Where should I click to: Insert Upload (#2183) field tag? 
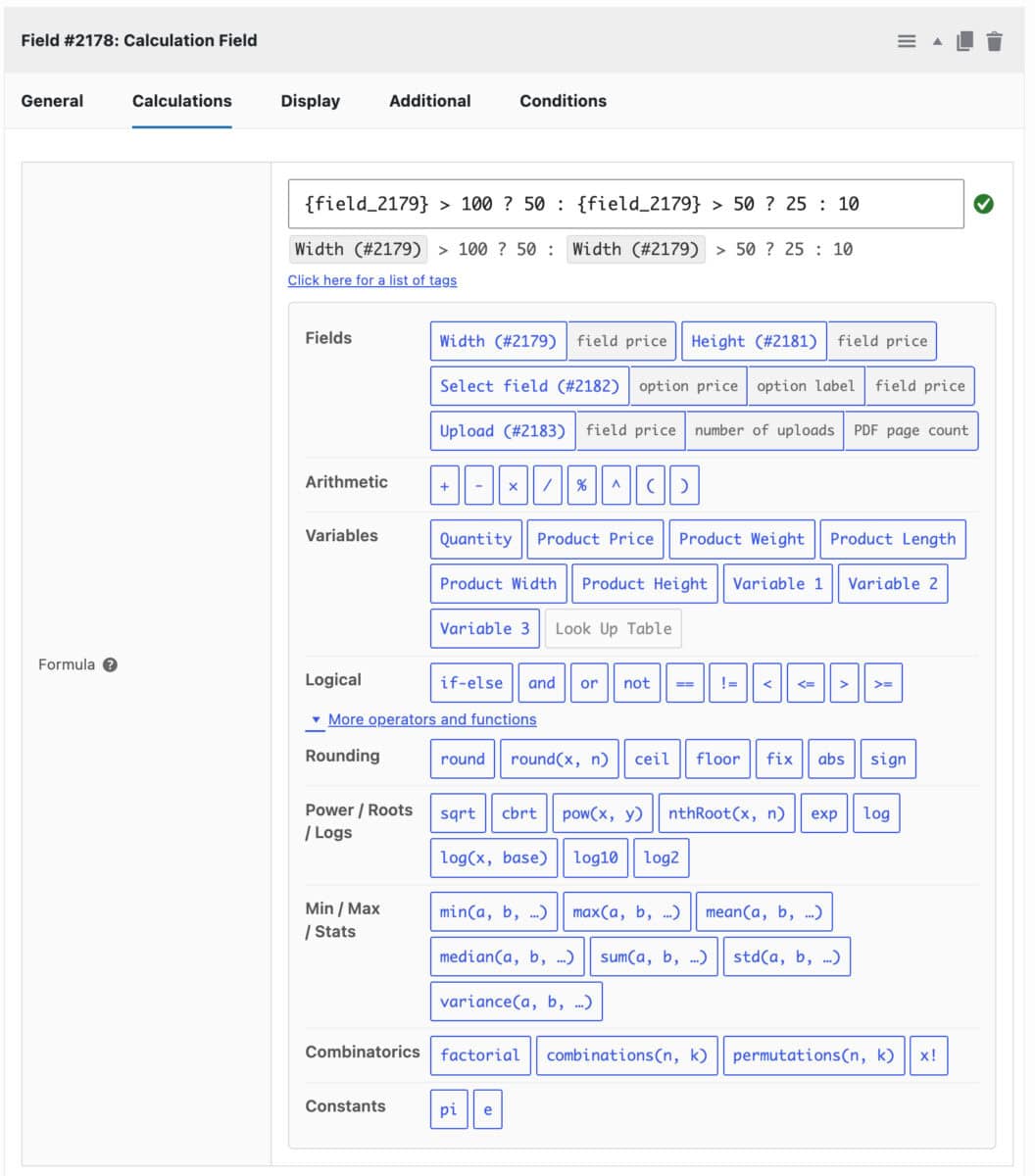point(503,430)
